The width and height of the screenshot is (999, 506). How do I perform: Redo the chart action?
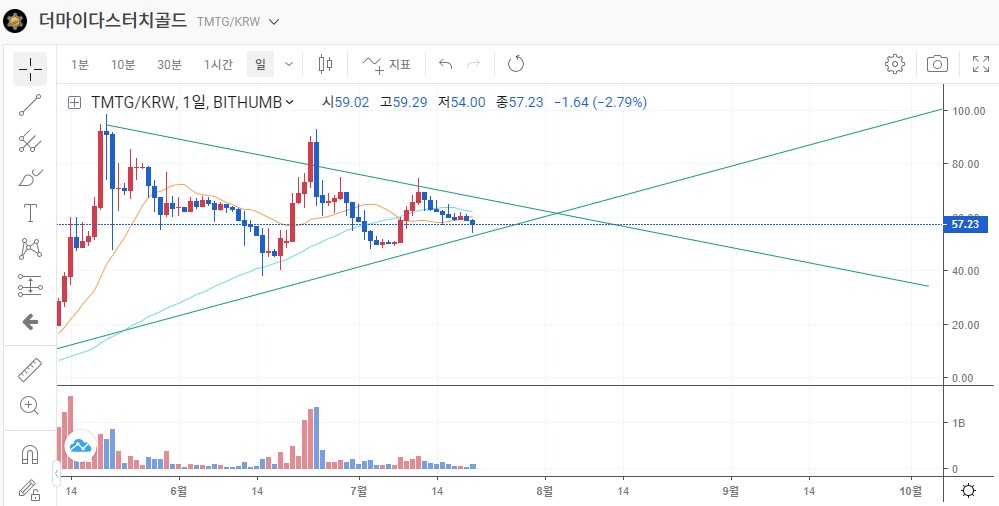(473, 64)
